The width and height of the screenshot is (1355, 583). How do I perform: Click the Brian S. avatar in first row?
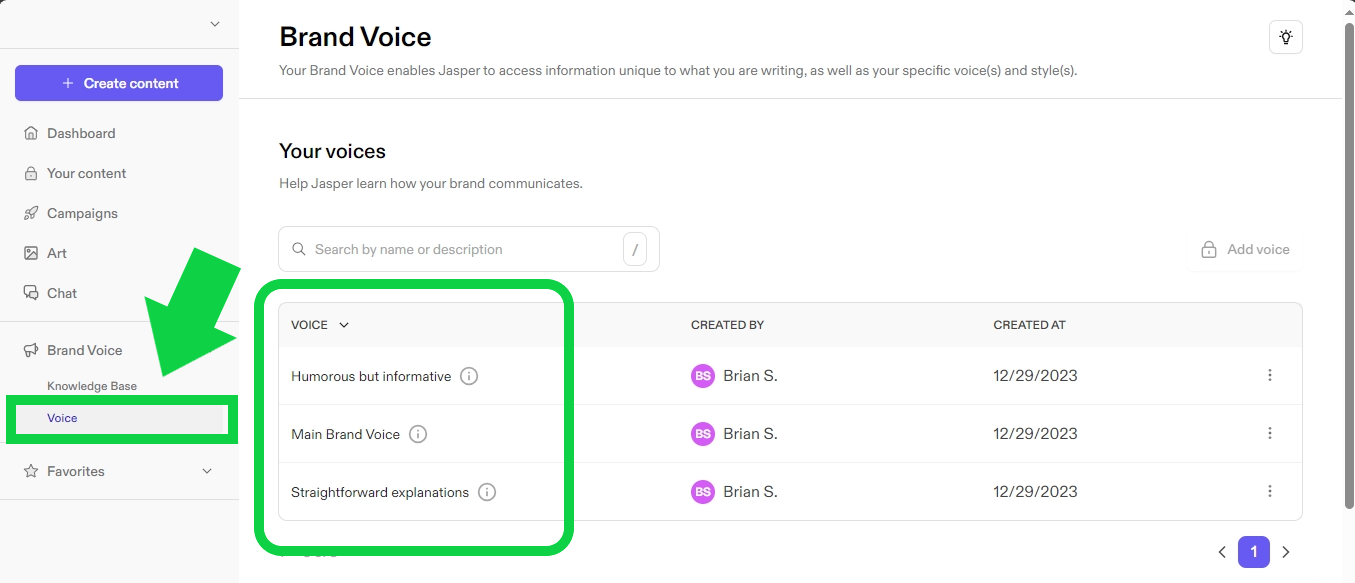tap(703, 376)
